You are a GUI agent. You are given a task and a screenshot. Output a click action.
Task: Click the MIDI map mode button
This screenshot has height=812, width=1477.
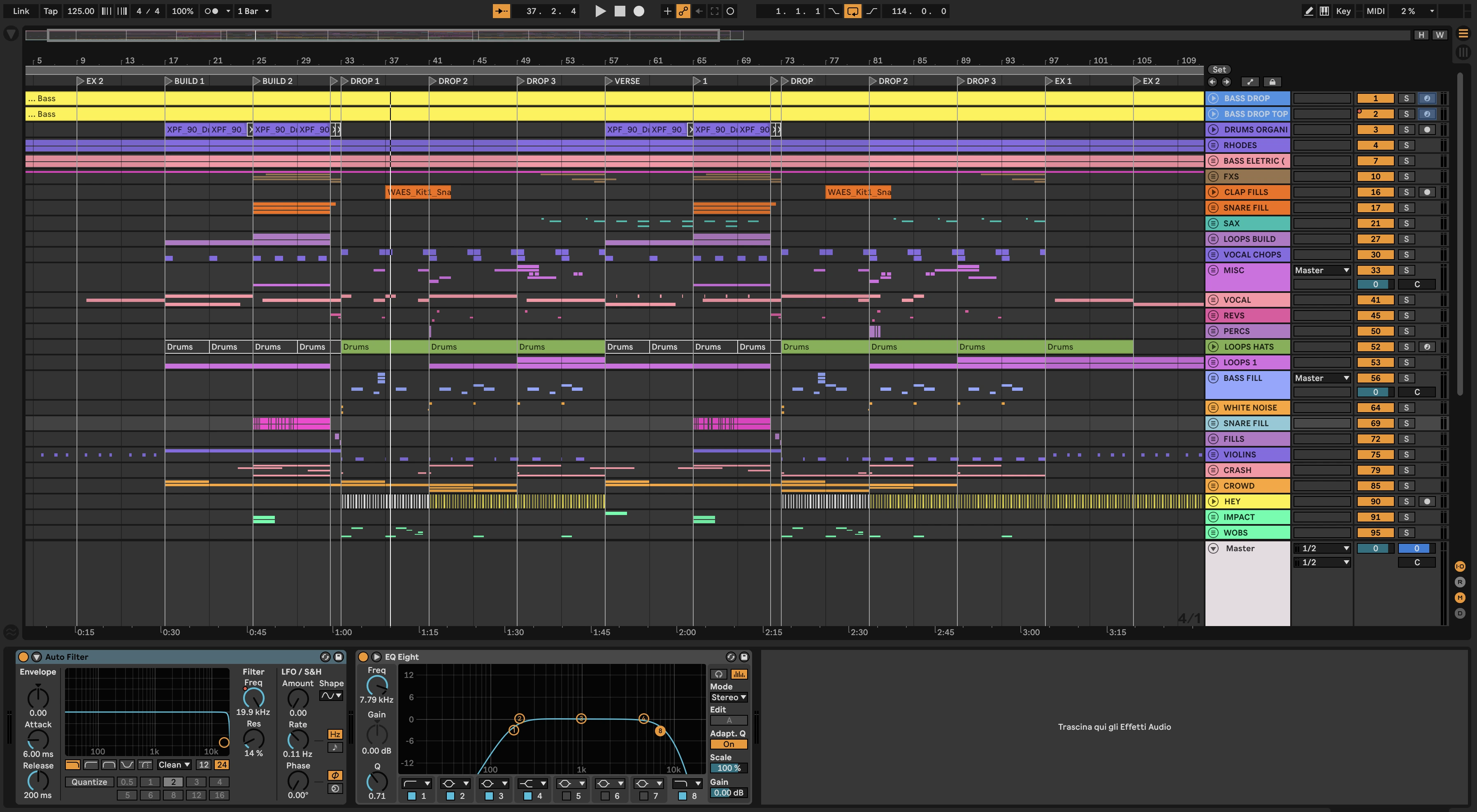tap(1375, 11)
